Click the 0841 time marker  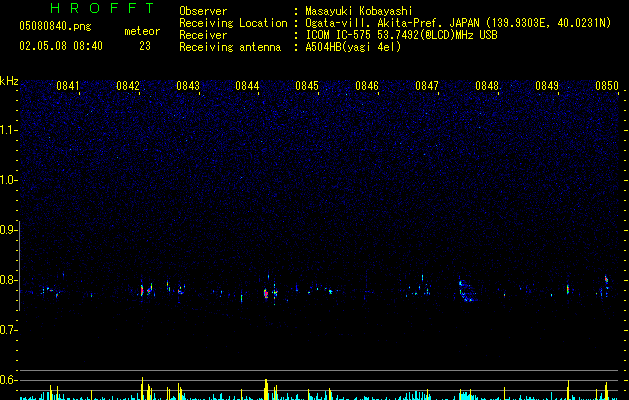tap(68, 86)
